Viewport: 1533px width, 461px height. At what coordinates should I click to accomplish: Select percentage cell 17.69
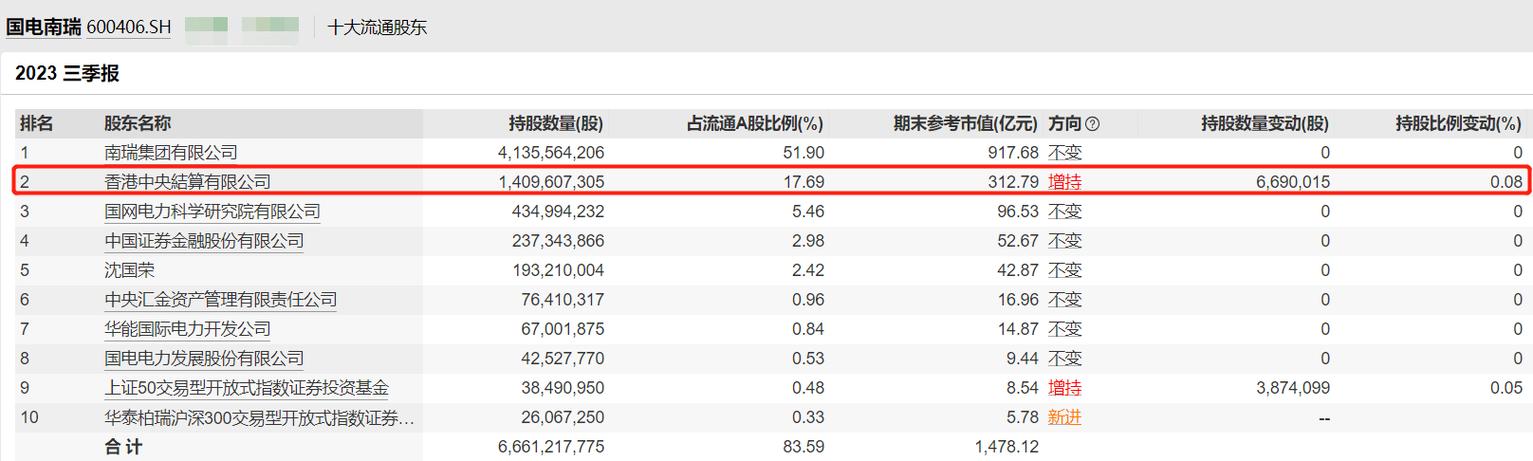[805, 182]
